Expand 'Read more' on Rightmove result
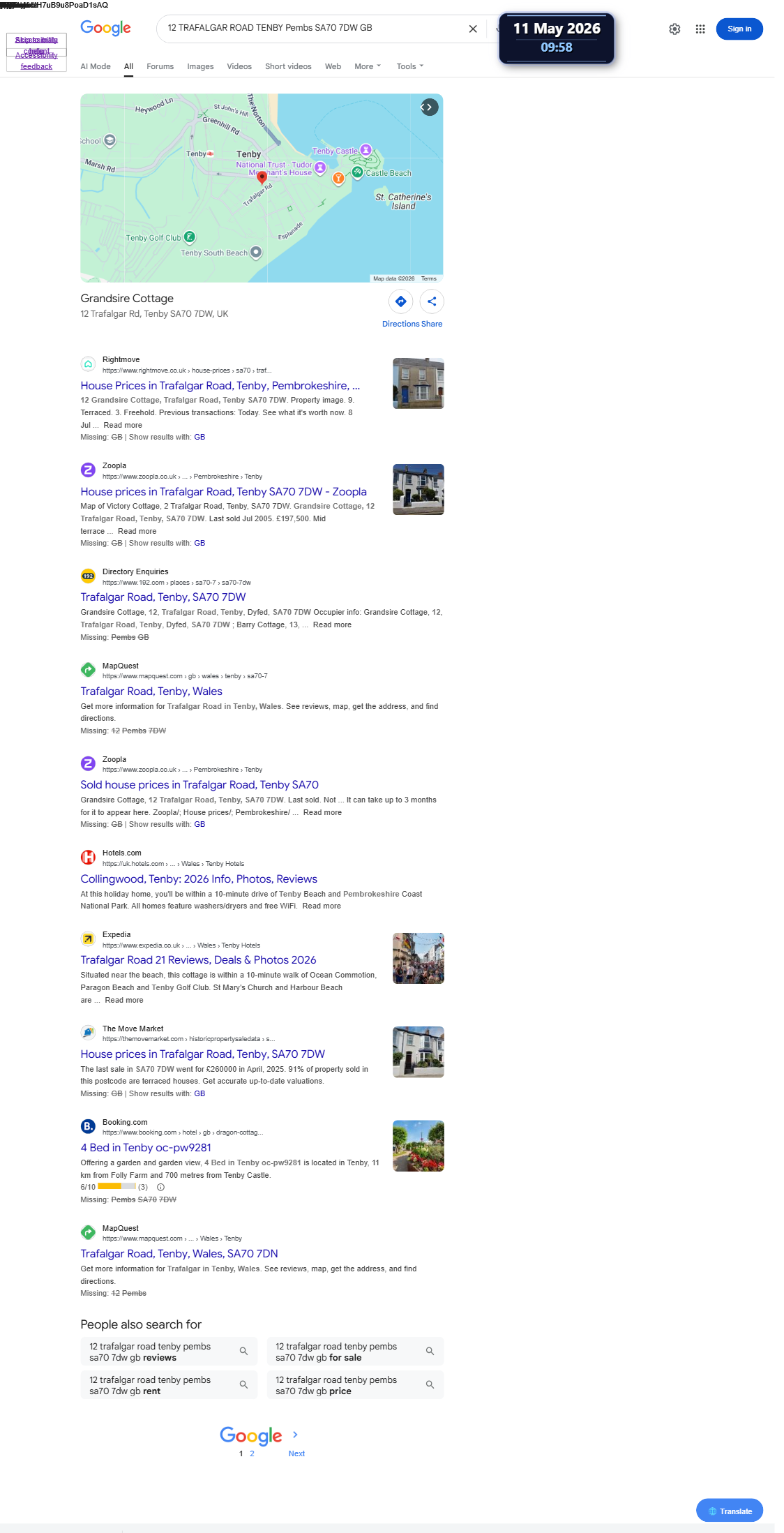The height and width of the screenshot is (1533, 784). point(123,425)
